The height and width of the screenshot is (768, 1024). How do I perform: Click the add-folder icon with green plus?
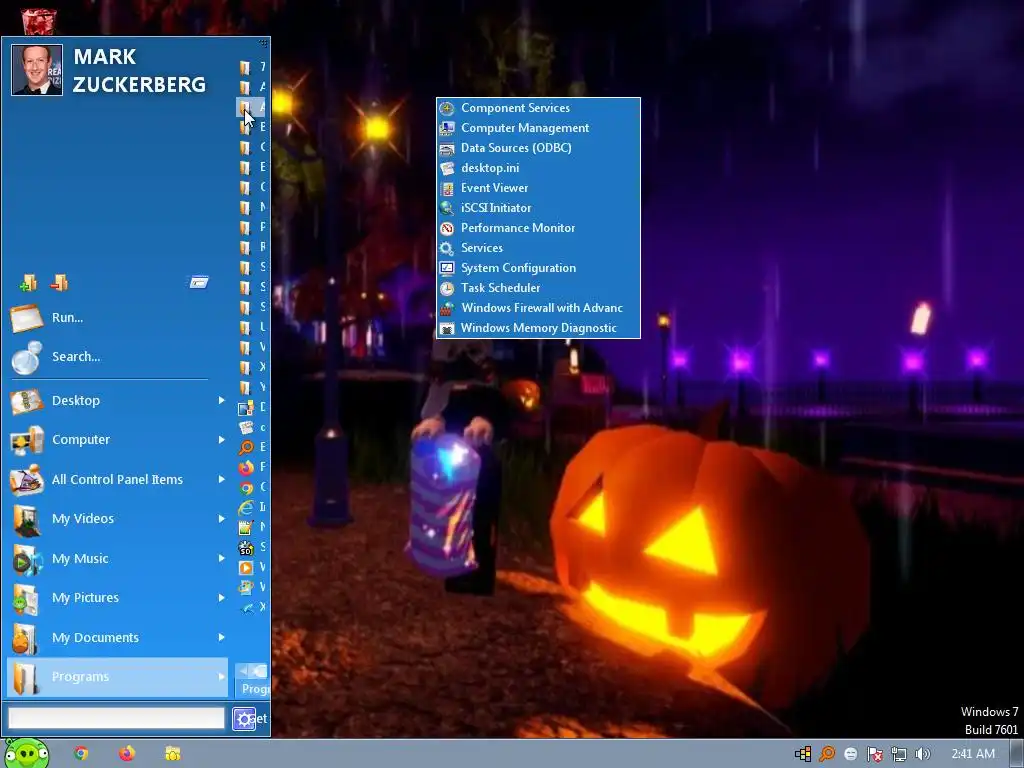pyautogui.click(x=28, y=282)
